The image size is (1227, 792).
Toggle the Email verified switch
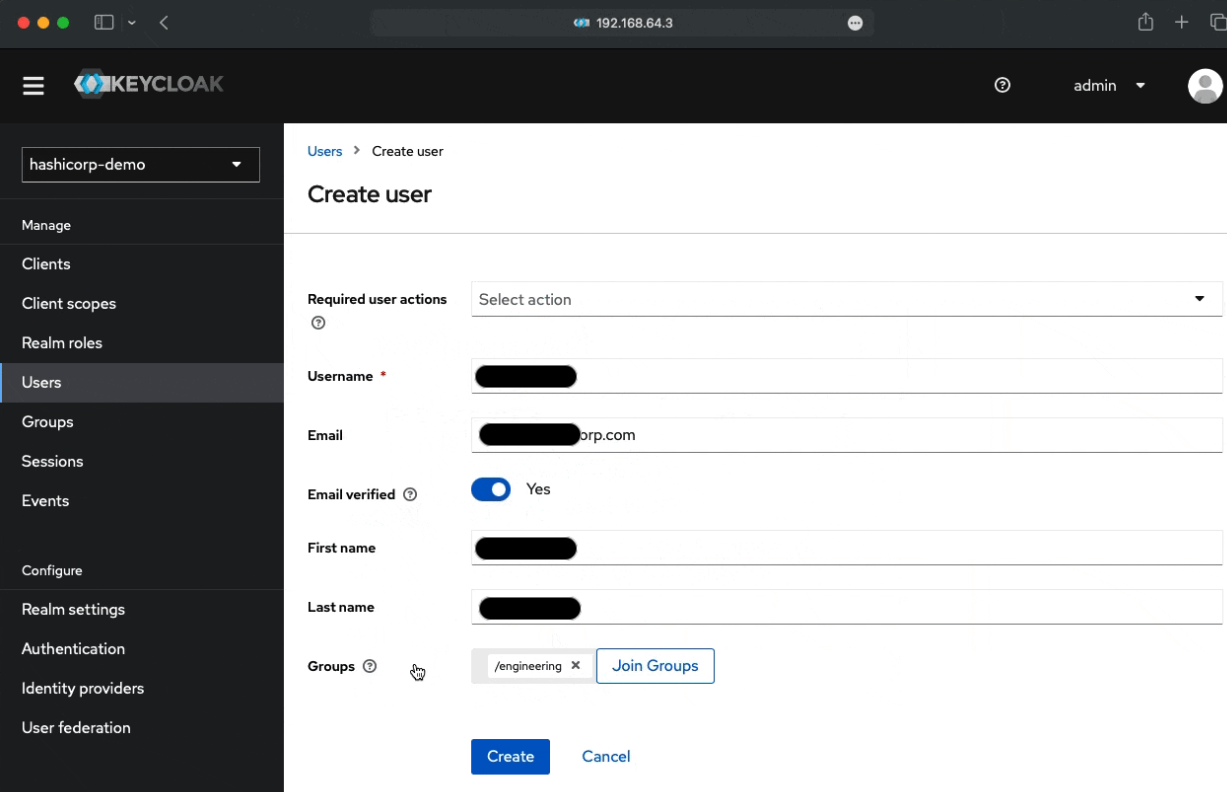pyautogui.click(x=491, y=490)
